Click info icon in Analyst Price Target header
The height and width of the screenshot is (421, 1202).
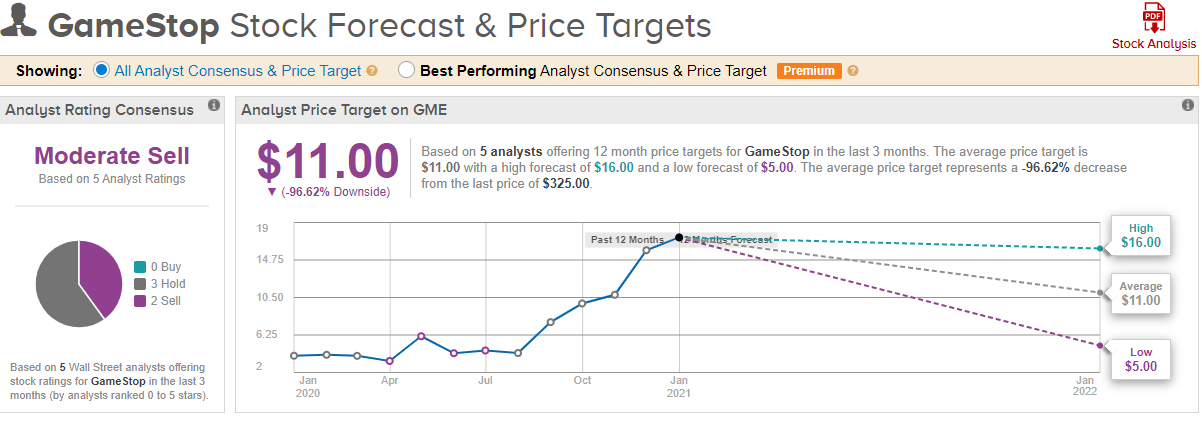1187,105
